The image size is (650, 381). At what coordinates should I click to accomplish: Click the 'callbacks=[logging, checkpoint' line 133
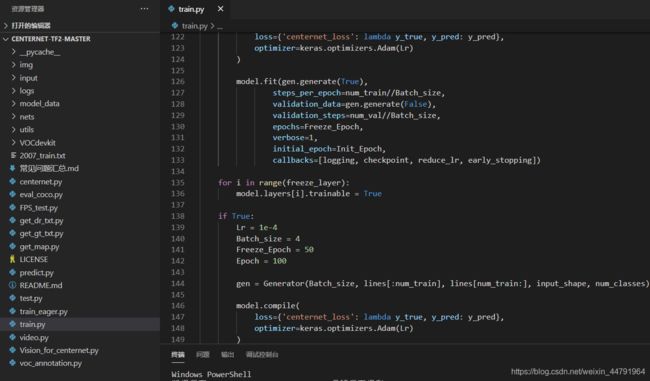coord(407,160)
